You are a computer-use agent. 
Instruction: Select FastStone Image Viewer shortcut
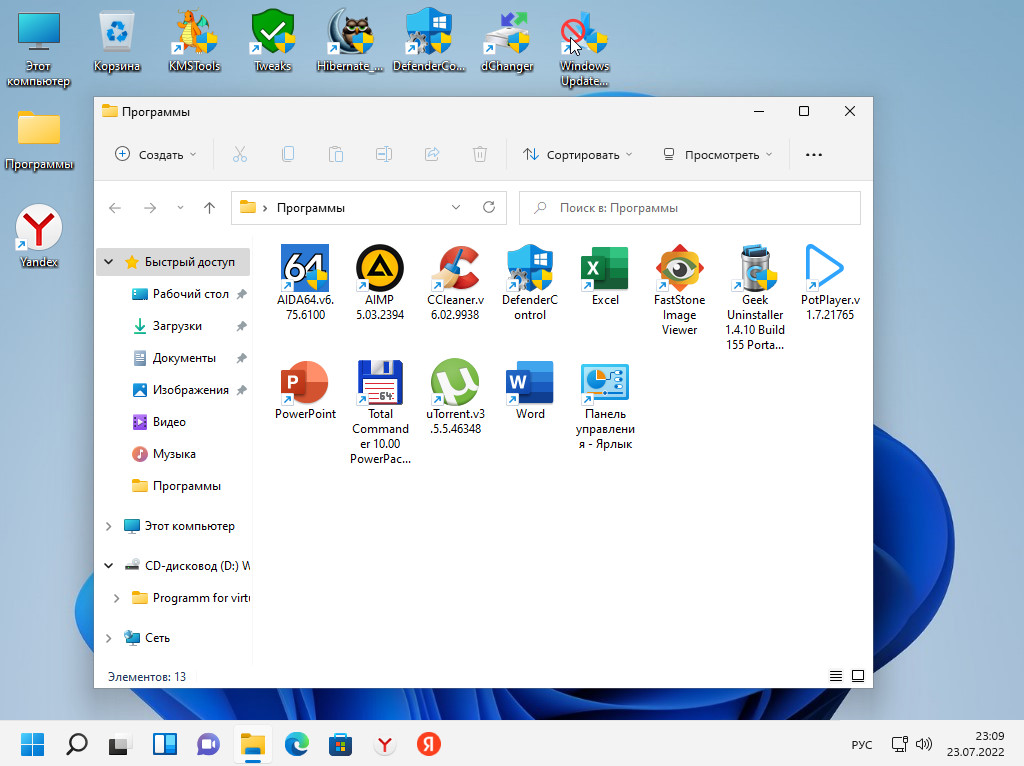[x=679, y=290]
